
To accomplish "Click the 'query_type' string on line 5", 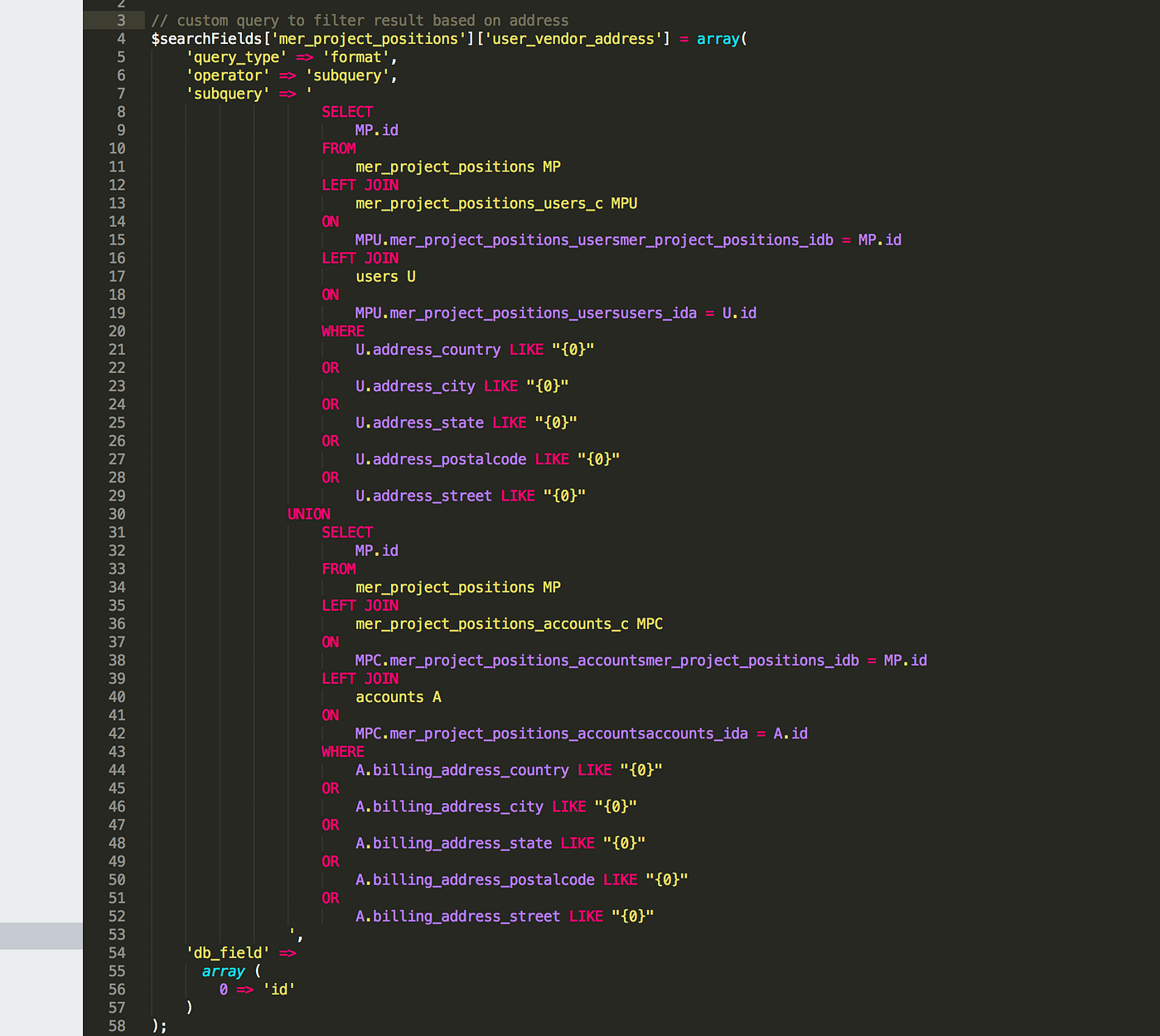I will (234, 57).
